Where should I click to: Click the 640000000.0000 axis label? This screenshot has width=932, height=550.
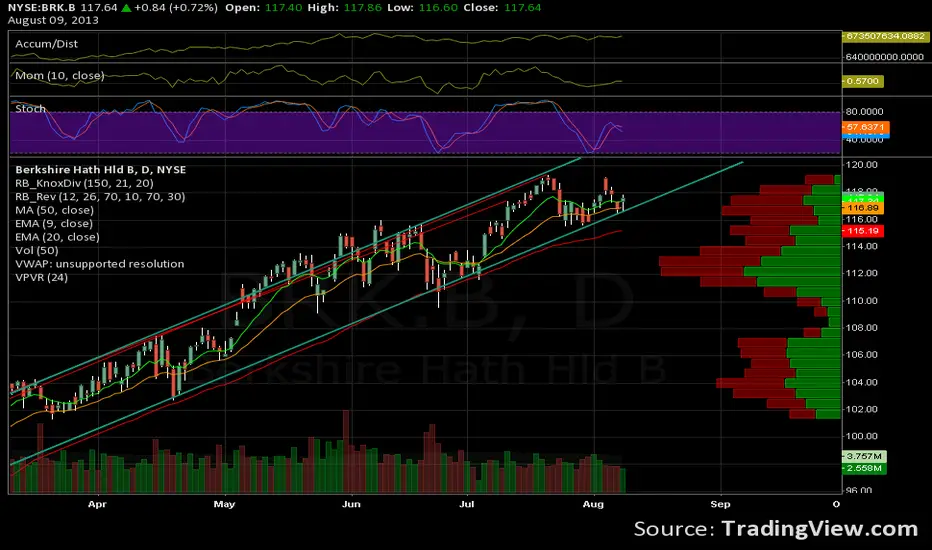[885, 57]
